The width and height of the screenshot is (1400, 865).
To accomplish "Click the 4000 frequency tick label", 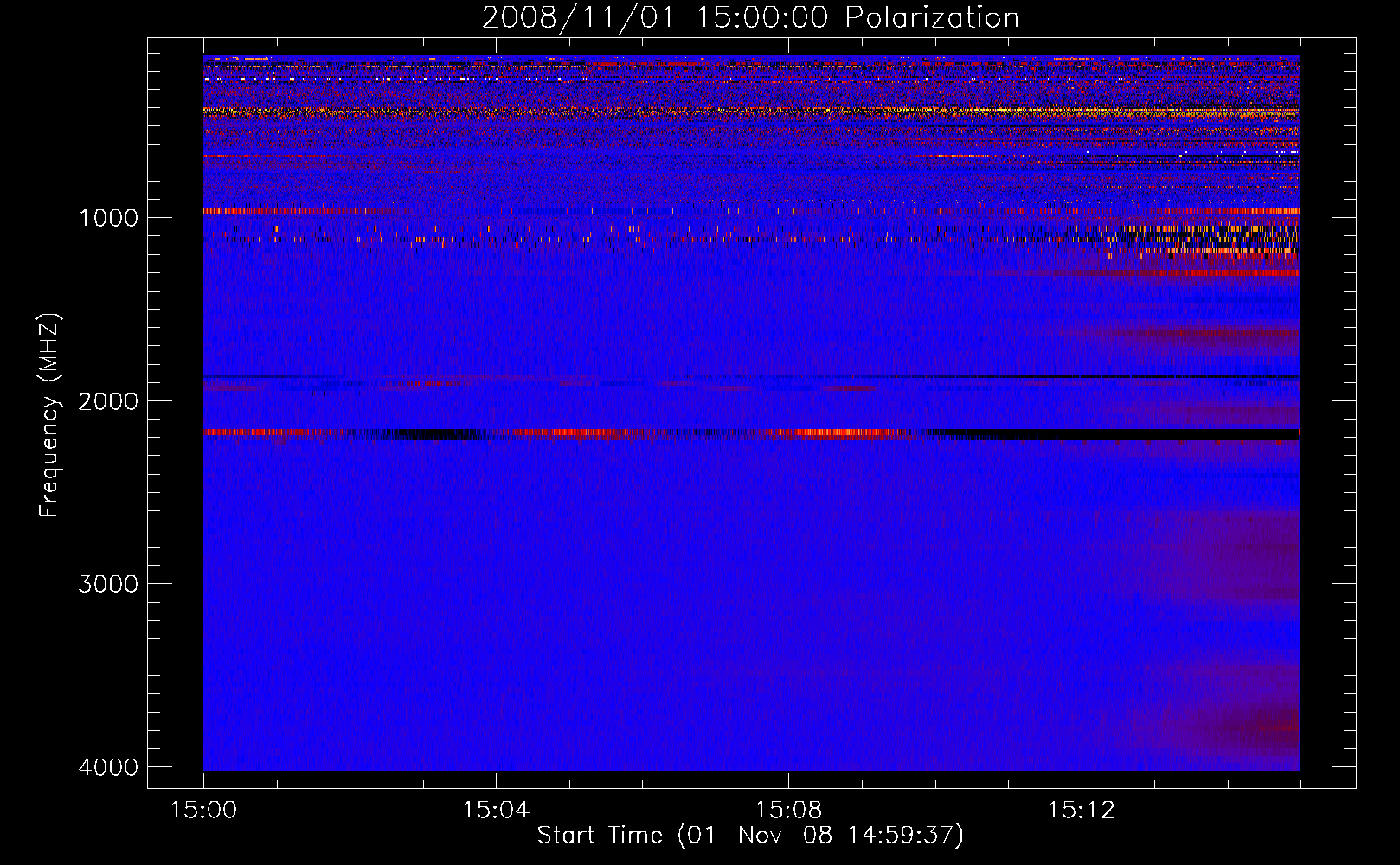I will point(108,767).
